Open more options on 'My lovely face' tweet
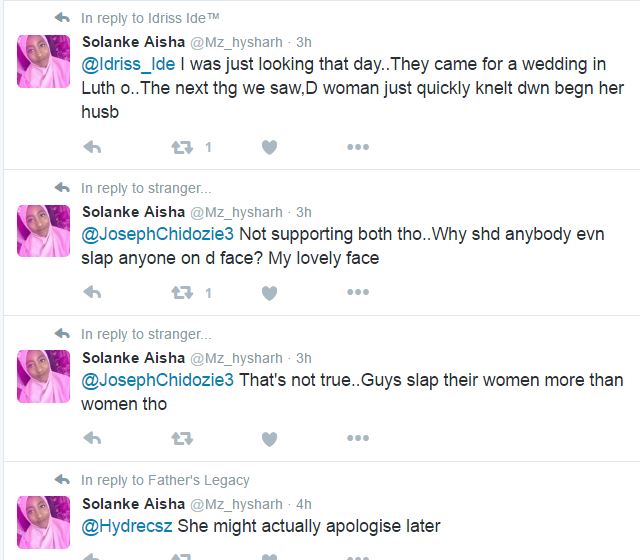Viewport: 640px width, 560px height. (x=358, y=293)
